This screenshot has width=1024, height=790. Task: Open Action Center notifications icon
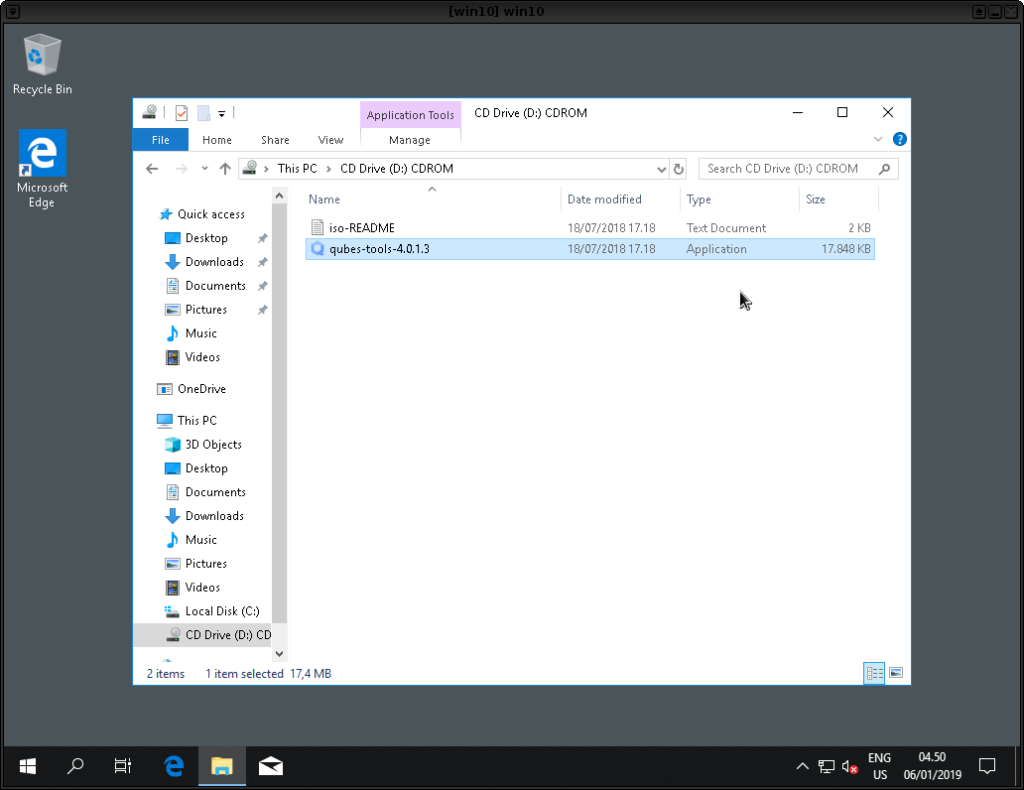point(987,766)
